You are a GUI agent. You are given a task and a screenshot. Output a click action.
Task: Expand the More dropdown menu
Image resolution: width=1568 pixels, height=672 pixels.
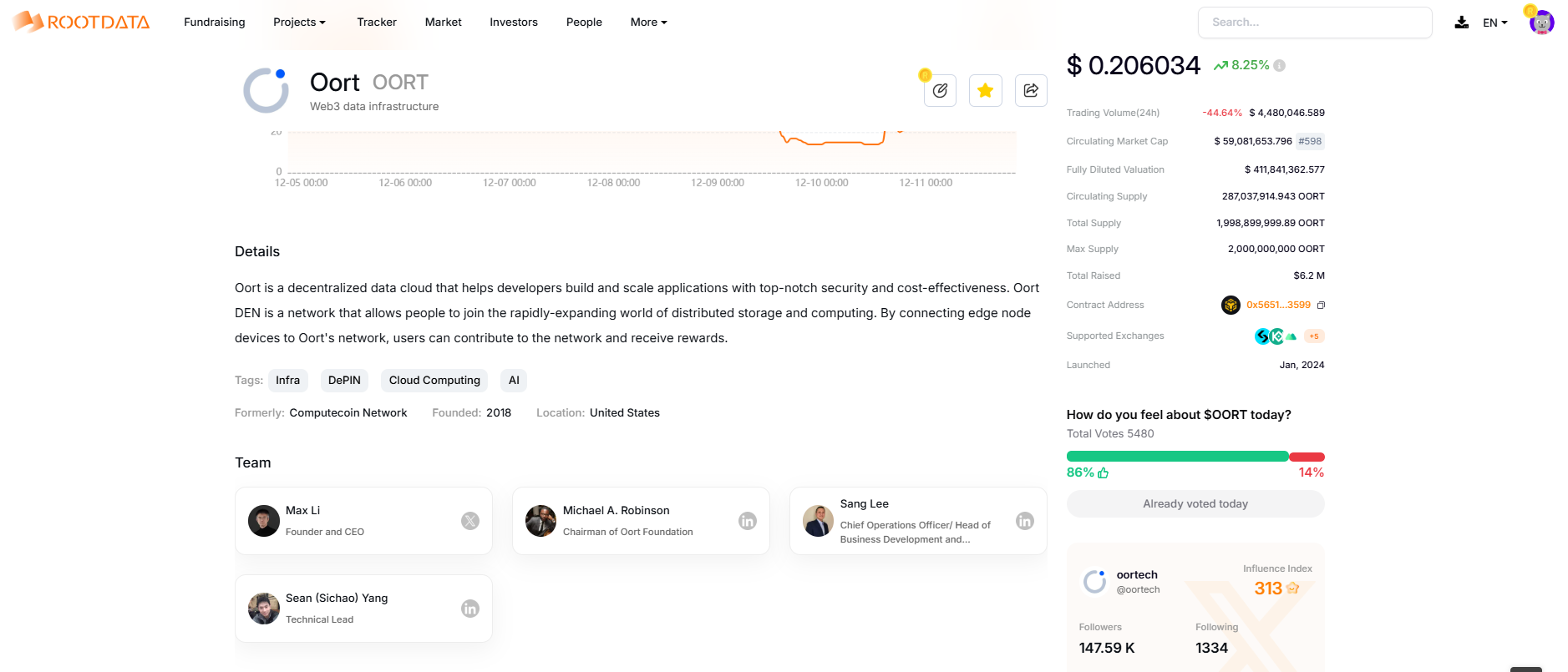pos(649,23)
